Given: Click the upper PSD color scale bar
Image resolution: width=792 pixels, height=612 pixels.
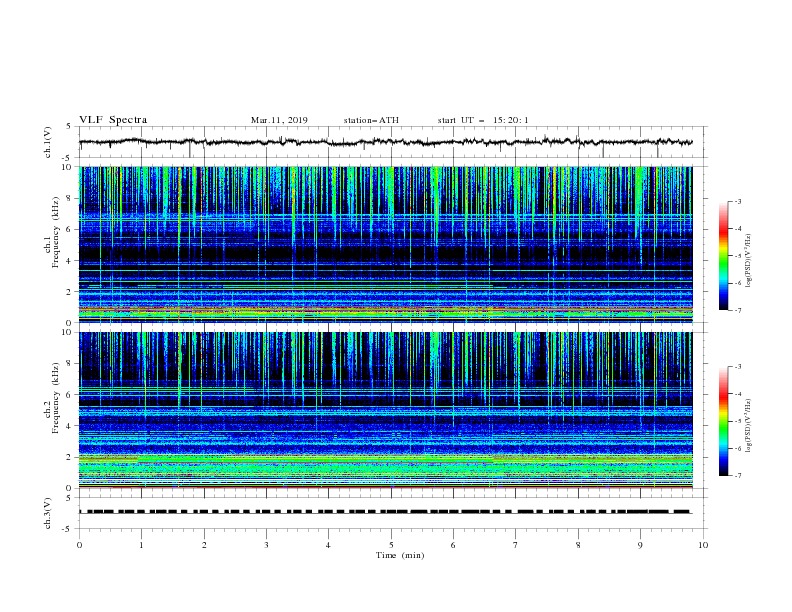Looking at the screenshot, I should pyautogui.click(x=724, y=256).
